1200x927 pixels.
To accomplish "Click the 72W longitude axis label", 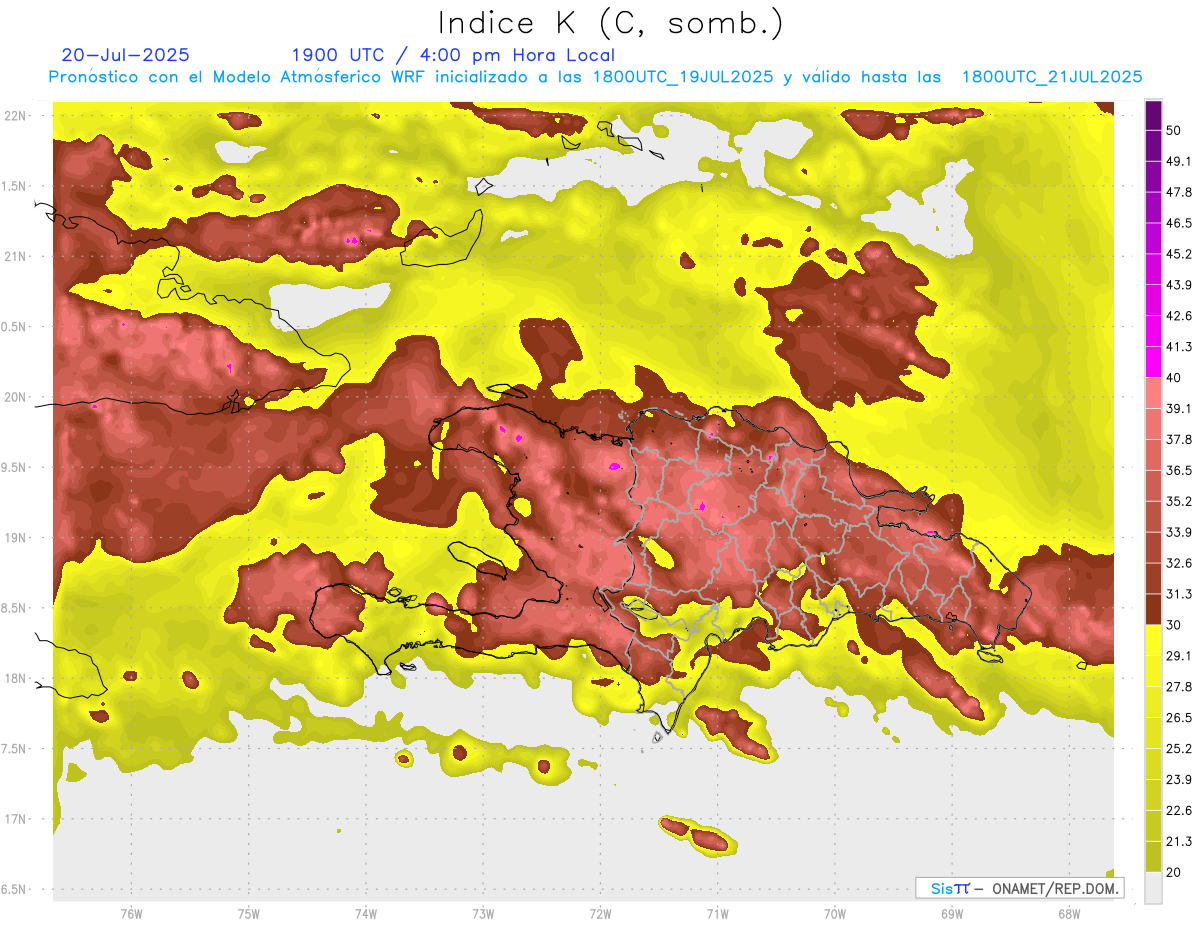I will [x=600, y=913].
